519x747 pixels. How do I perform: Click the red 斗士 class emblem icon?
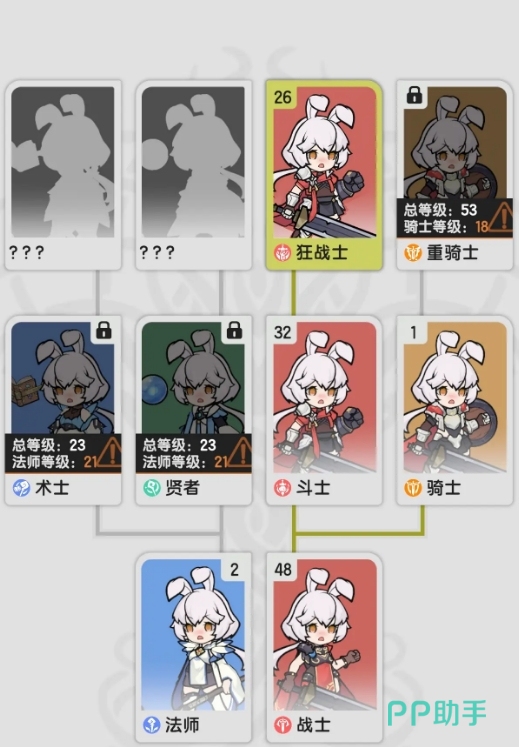[x=283, y=488]
